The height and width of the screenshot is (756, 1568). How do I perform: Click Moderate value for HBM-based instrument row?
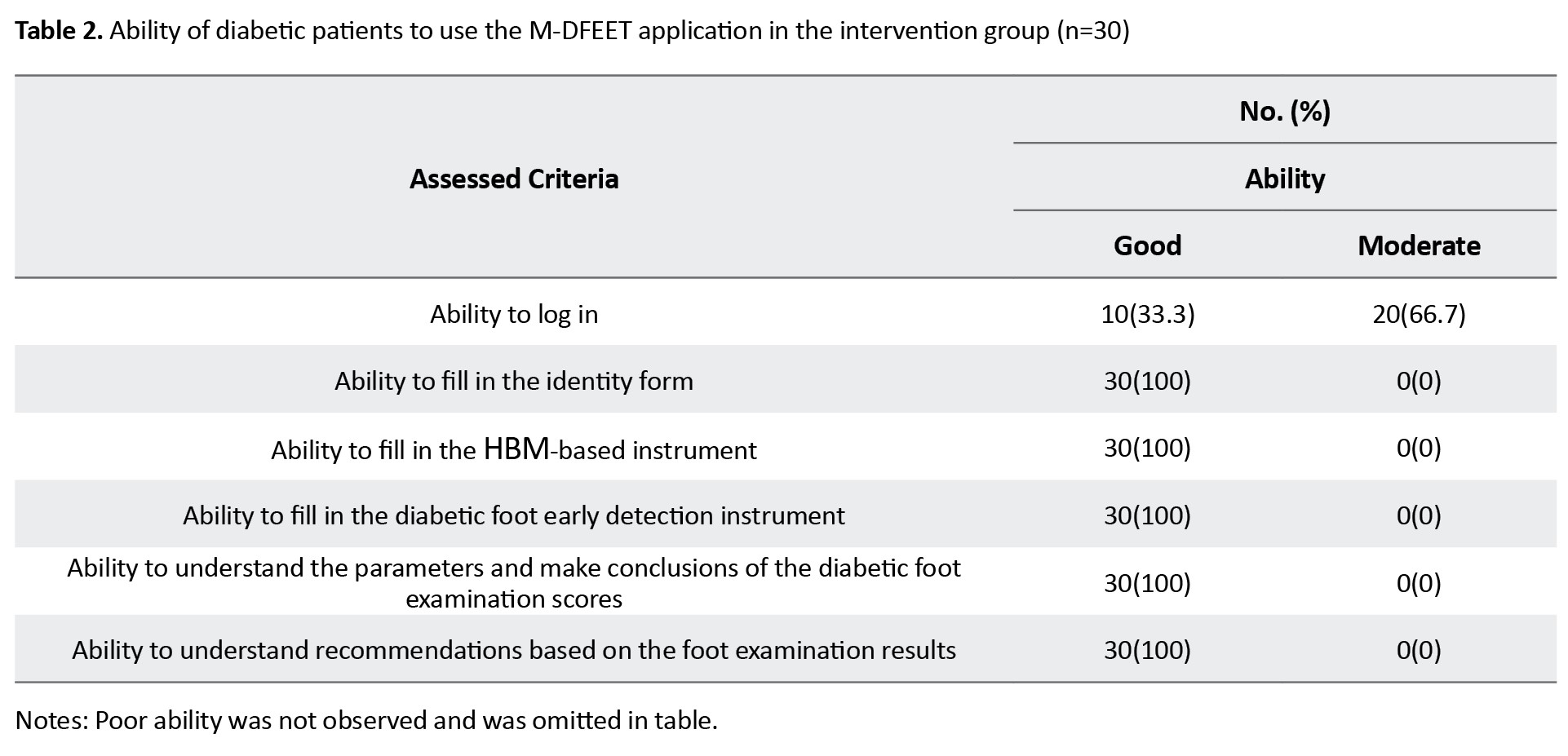pyautogui.click(x=1419, y=448)
